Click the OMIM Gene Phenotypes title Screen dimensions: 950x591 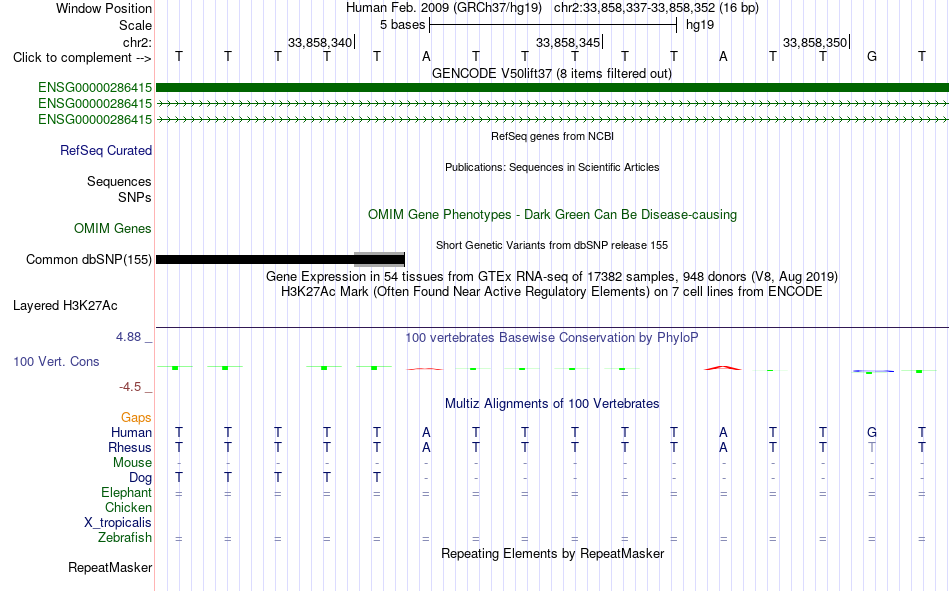pos(553,215)
